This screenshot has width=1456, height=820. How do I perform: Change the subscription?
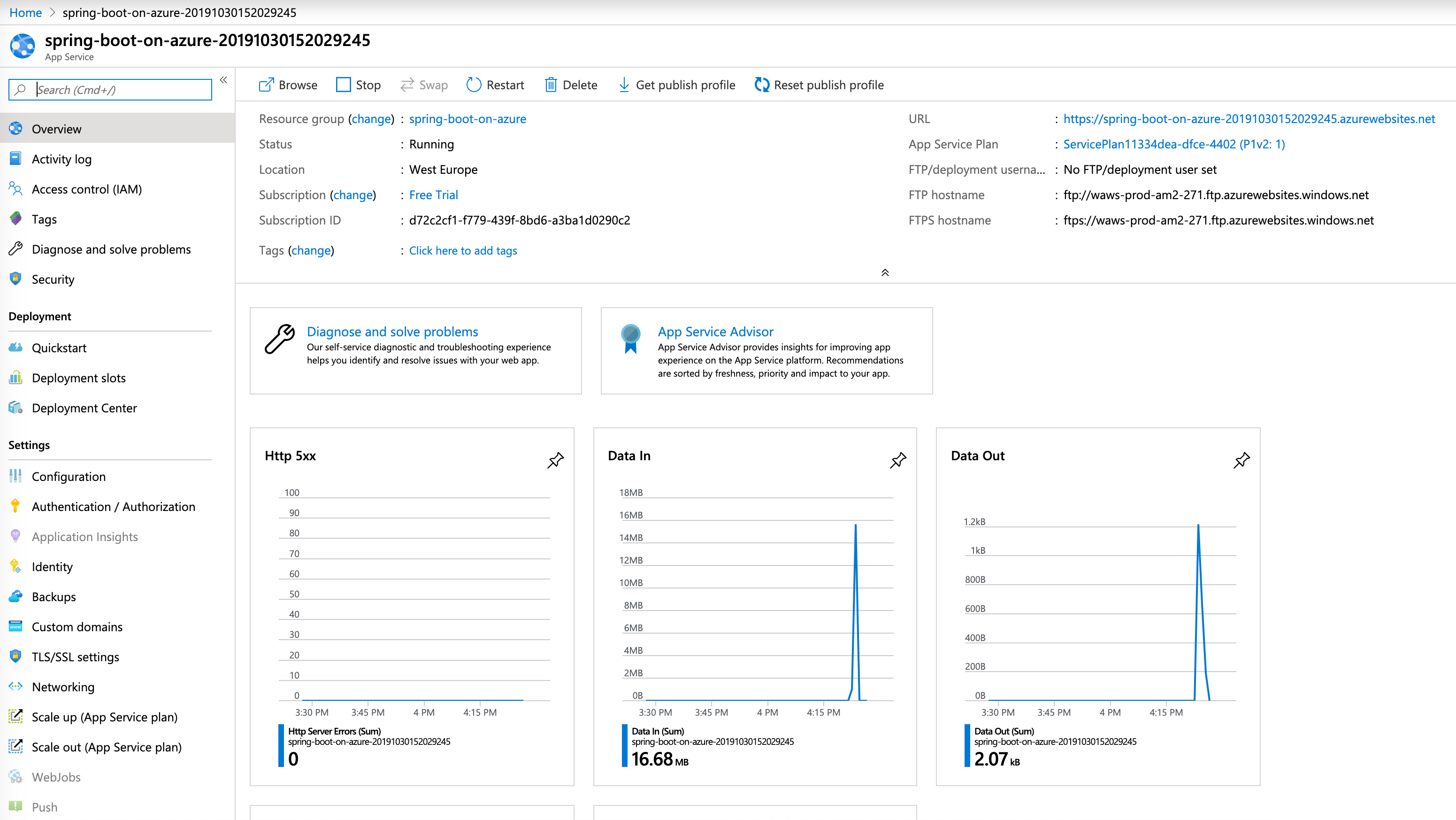point(353,195)
